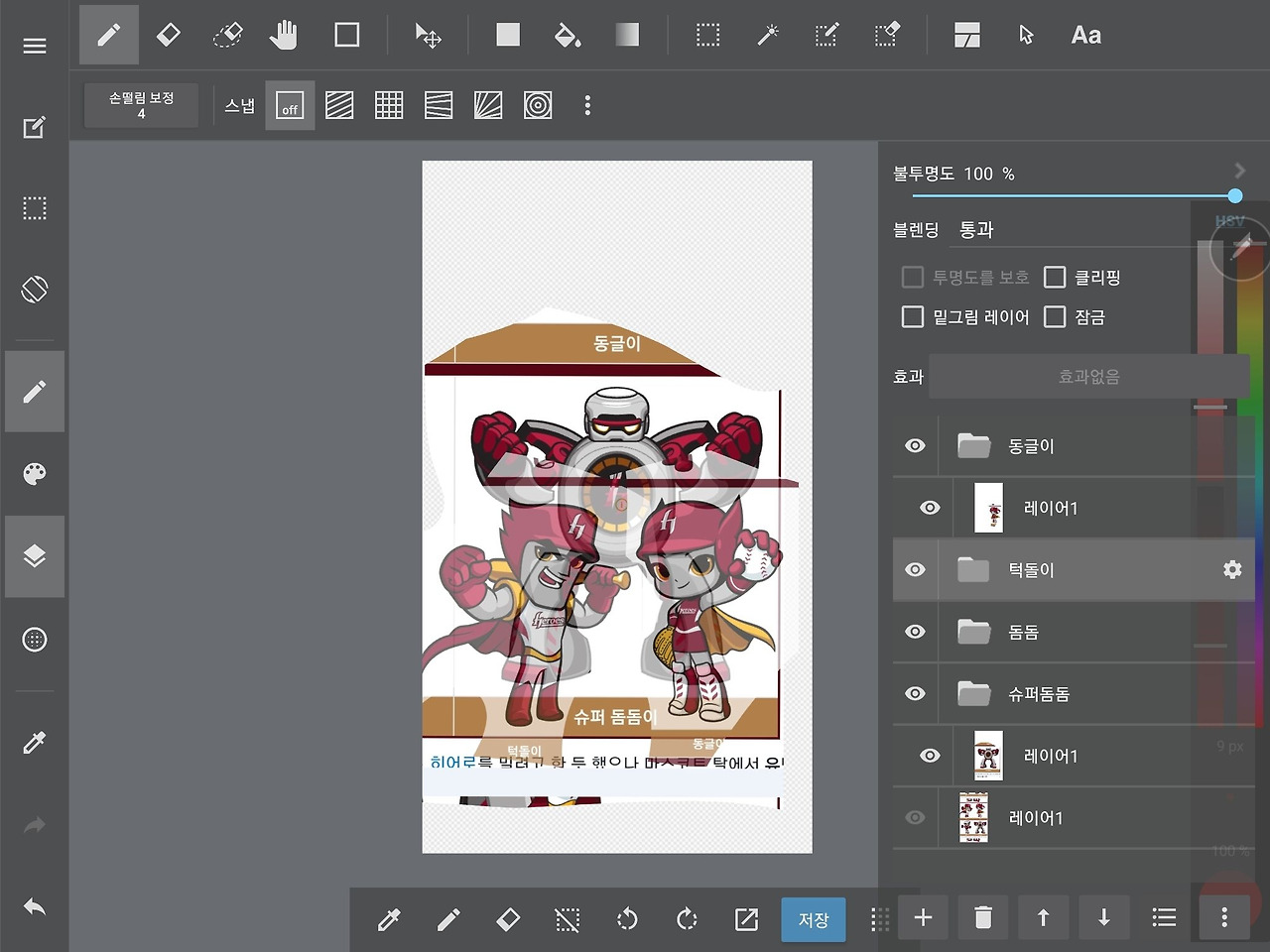1270x952 pixels.
Task: Open the 효과 effect selector
Action: click(1088, 377)
